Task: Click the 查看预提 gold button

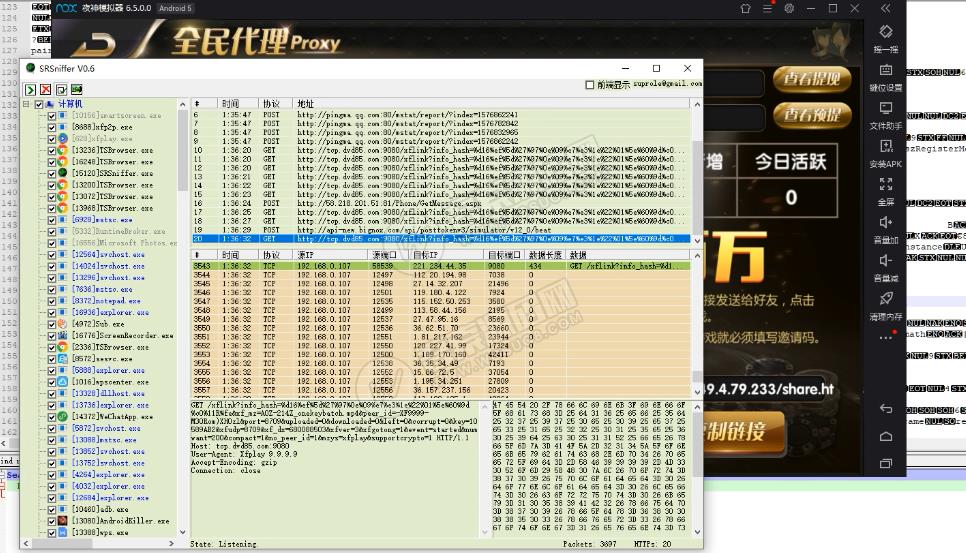Action: [x=812, y=115]
